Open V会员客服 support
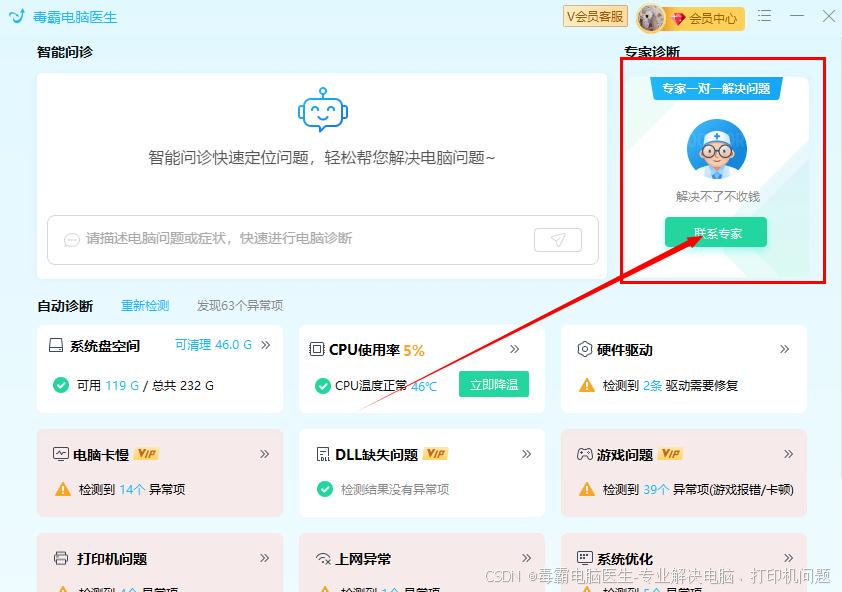The image size is (842, 592). point(595,17)
